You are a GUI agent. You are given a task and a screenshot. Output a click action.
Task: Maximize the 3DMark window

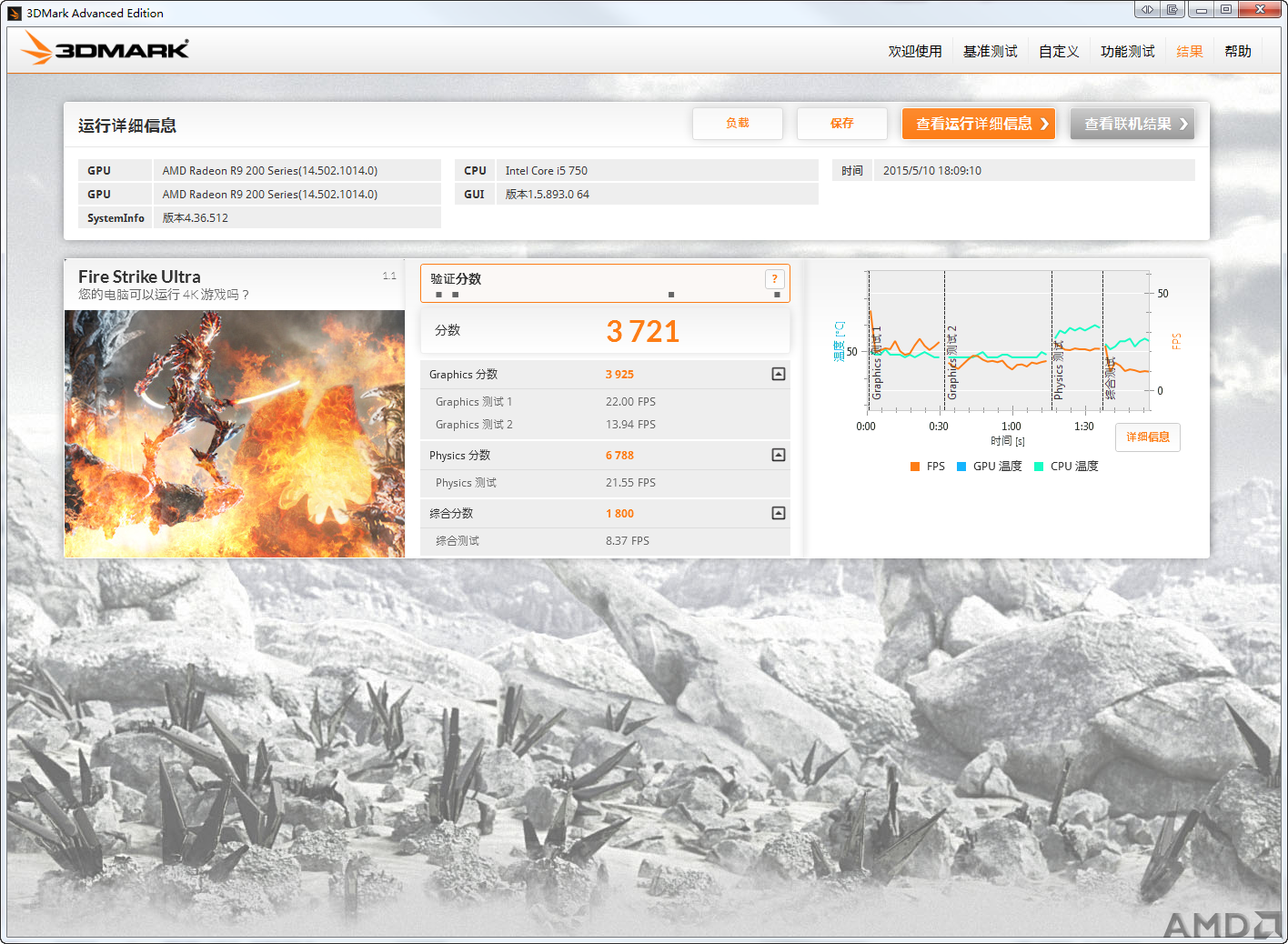click(x=1226, y=9)
